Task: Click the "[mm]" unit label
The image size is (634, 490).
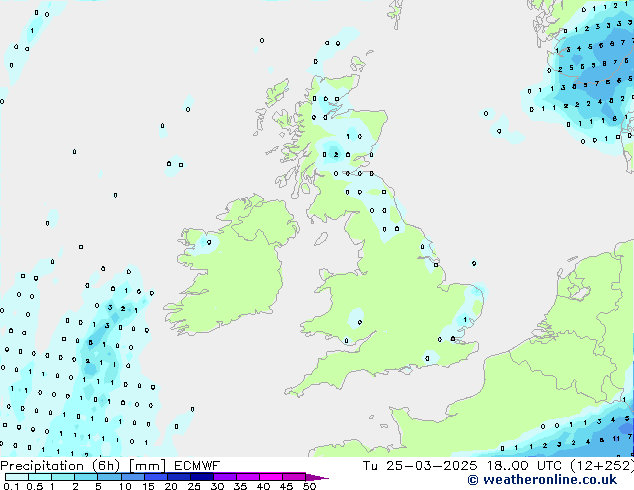Action: [147, 466]
